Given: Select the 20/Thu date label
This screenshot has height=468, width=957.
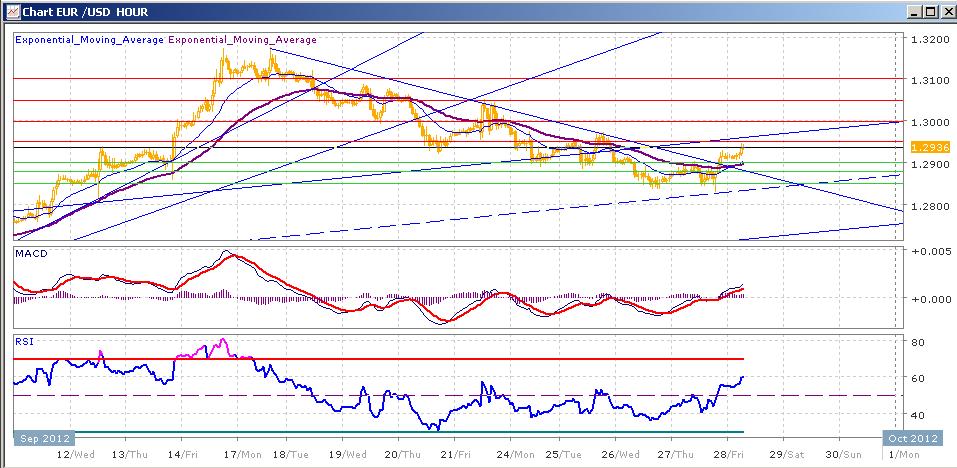Looking at the screenshot, I should click(402, 455).
